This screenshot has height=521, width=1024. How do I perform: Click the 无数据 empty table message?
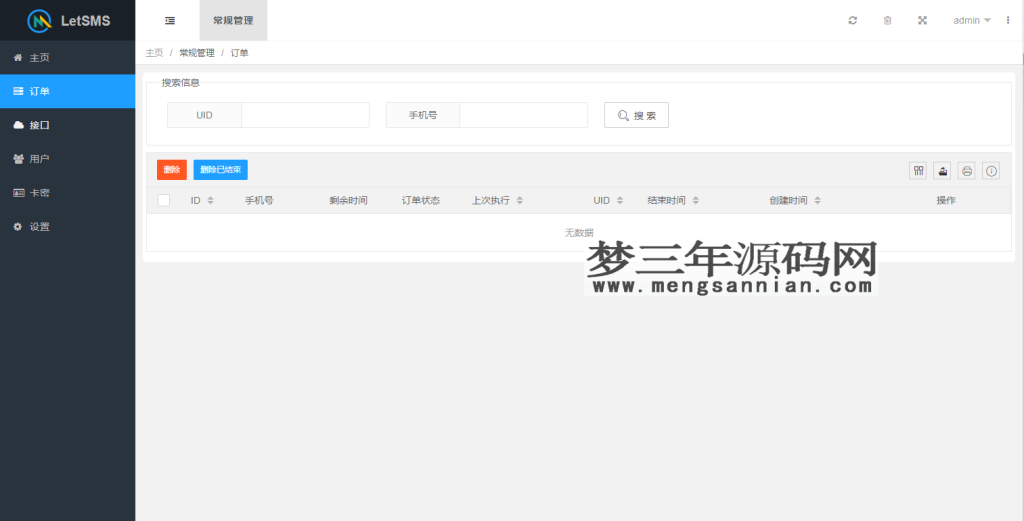[x=579, y=232]
